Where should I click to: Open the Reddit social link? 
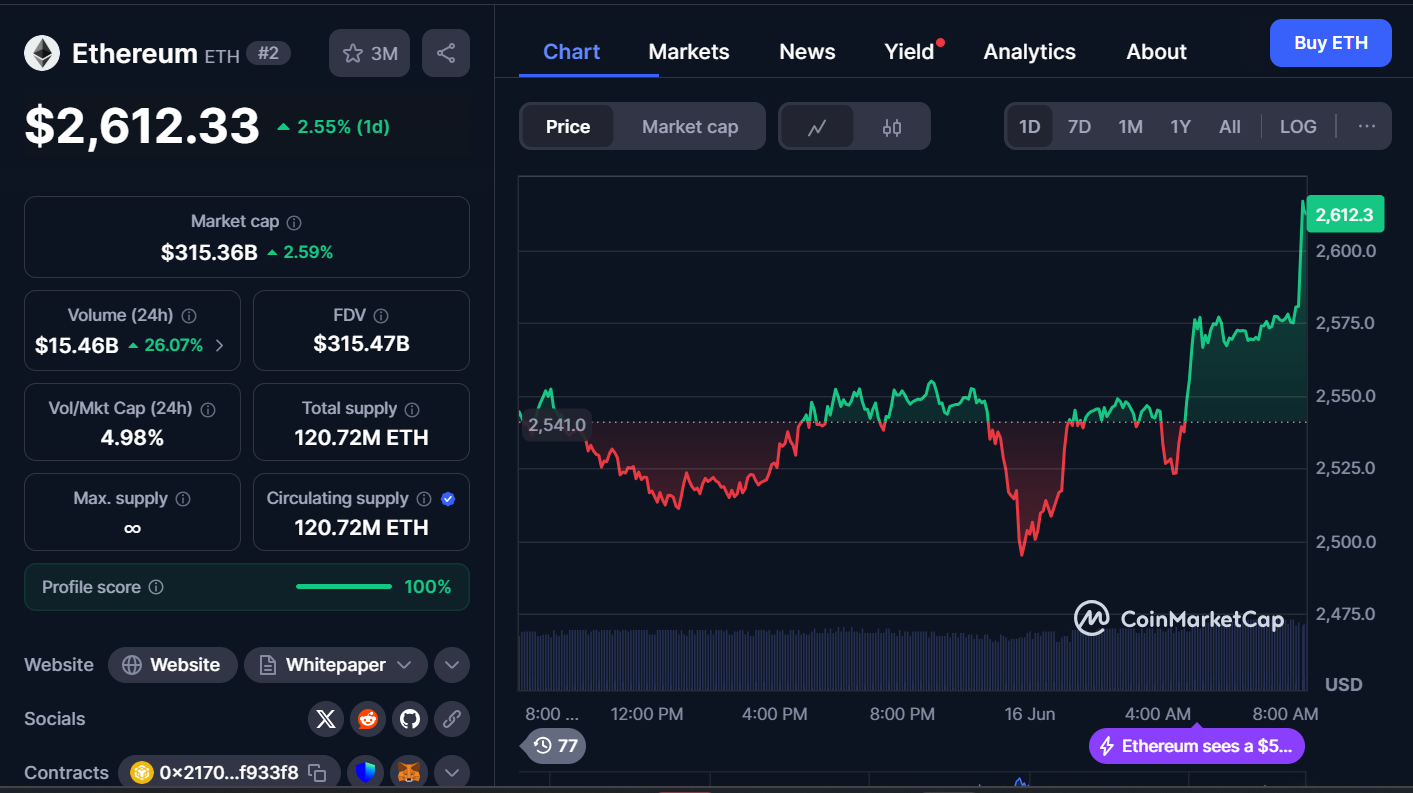pyautogui.click(x=368, y=718)
